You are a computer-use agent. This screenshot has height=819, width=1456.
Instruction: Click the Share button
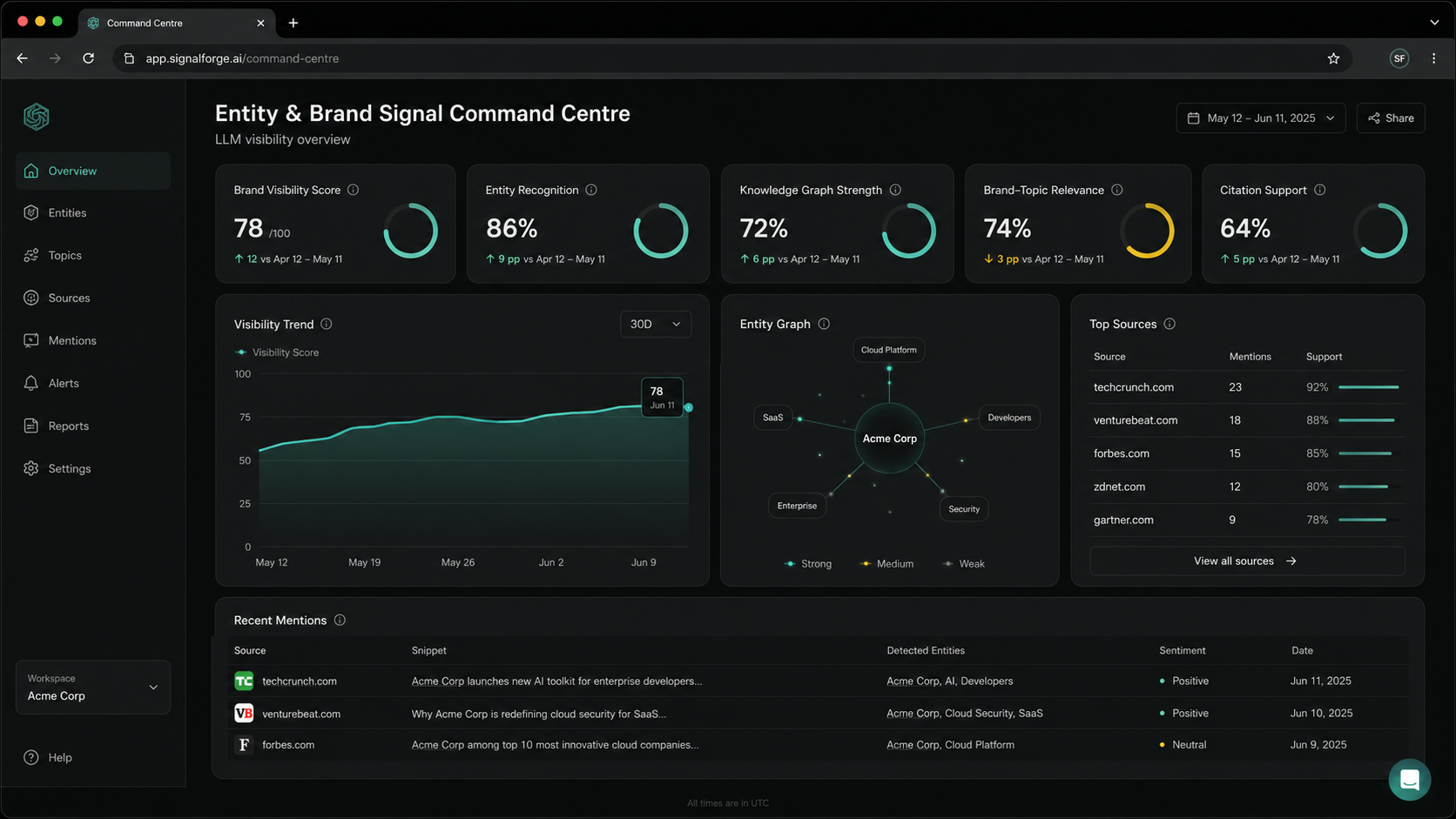pyautogui.click(x=1391, y=118)
